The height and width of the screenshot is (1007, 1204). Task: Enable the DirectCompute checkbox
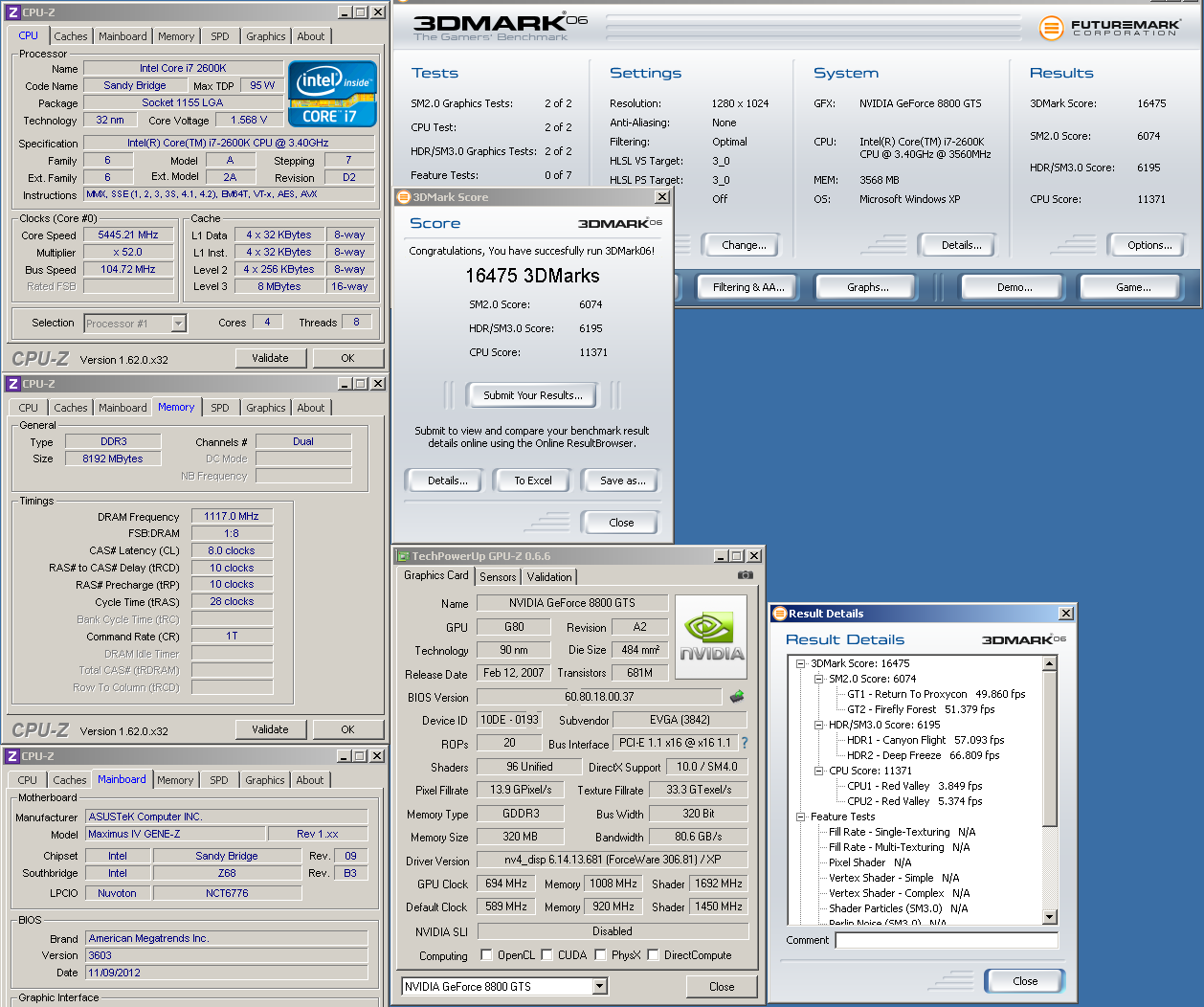653,954
